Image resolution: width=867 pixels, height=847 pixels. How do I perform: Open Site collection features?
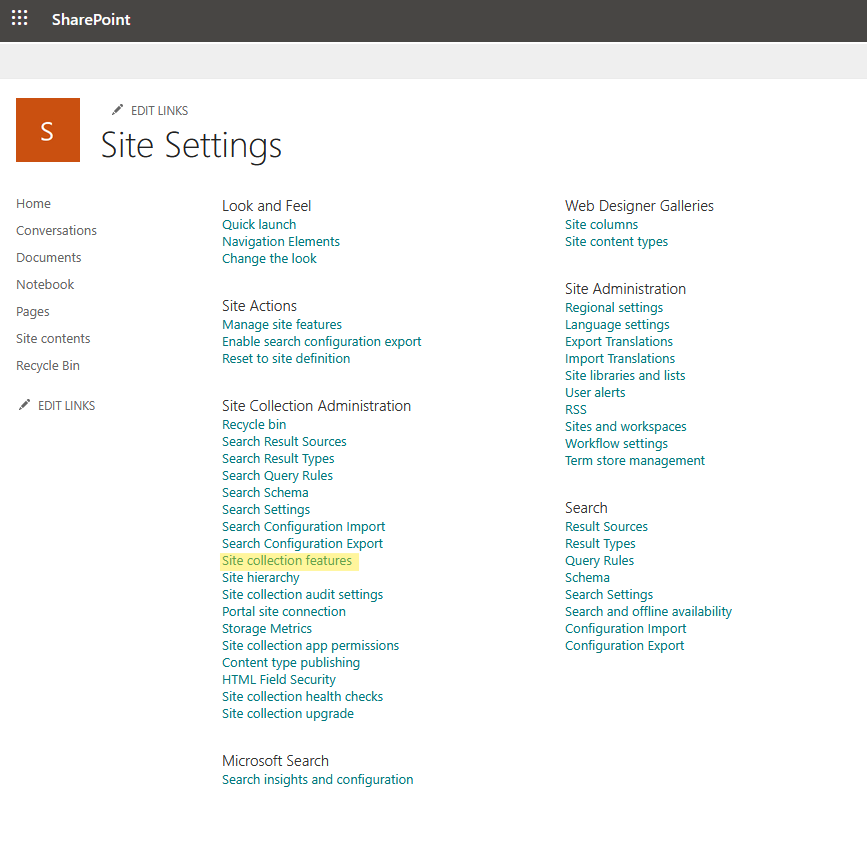[x=288, y=560]
